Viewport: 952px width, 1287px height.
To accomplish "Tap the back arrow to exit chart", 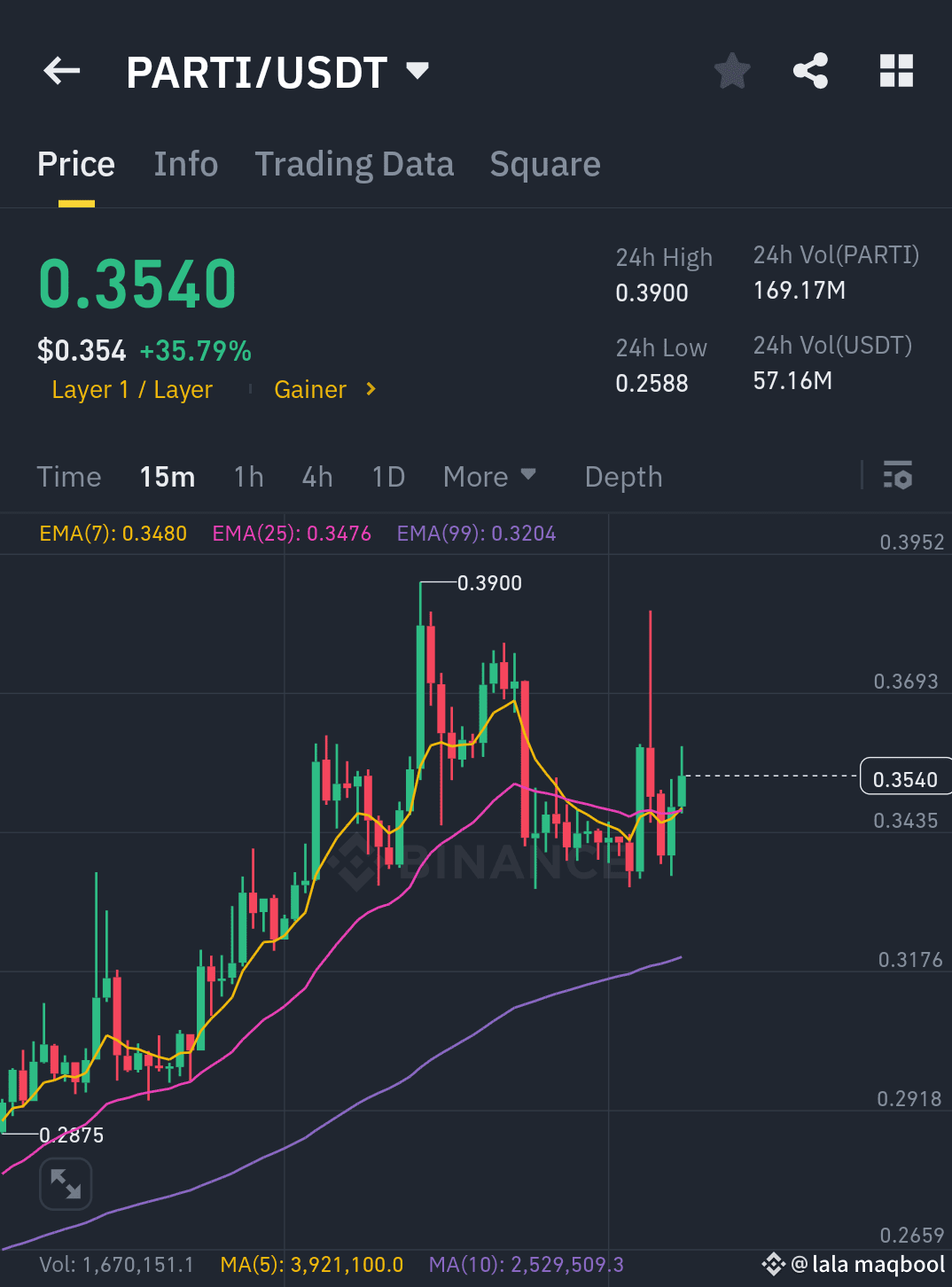I will (x=60, y=71).
